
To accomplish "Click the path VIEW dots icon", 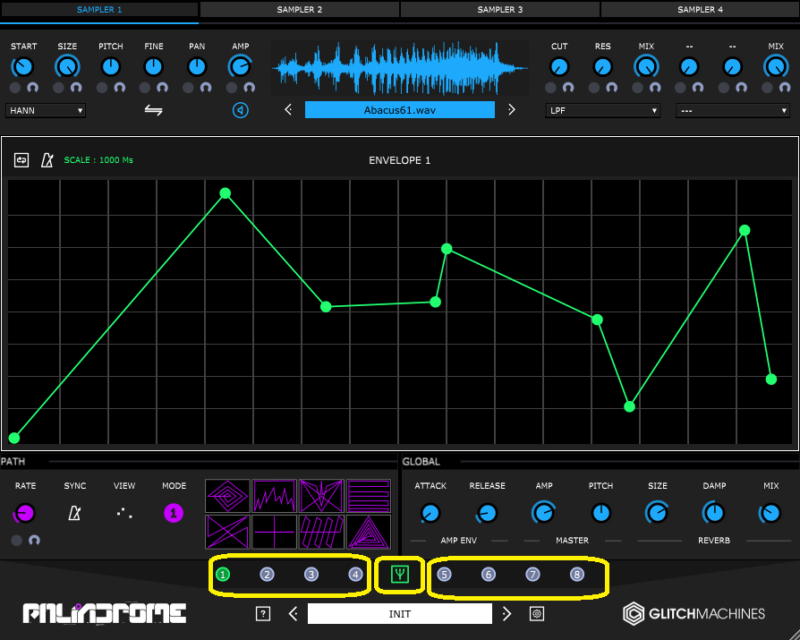I will (x=124, y=513).
